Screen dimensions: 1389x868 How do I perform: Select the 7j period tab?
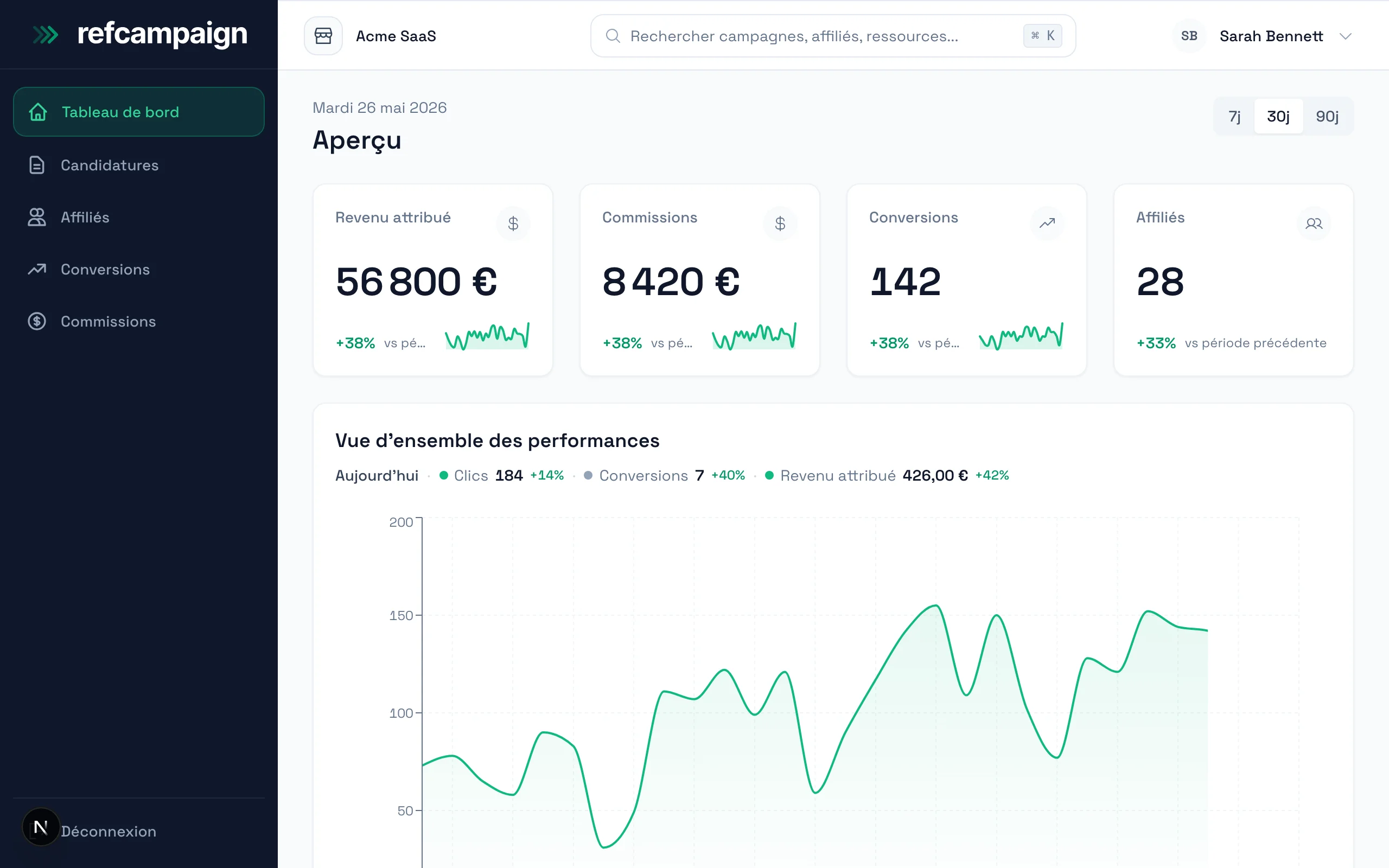[x=1234, y=117]
